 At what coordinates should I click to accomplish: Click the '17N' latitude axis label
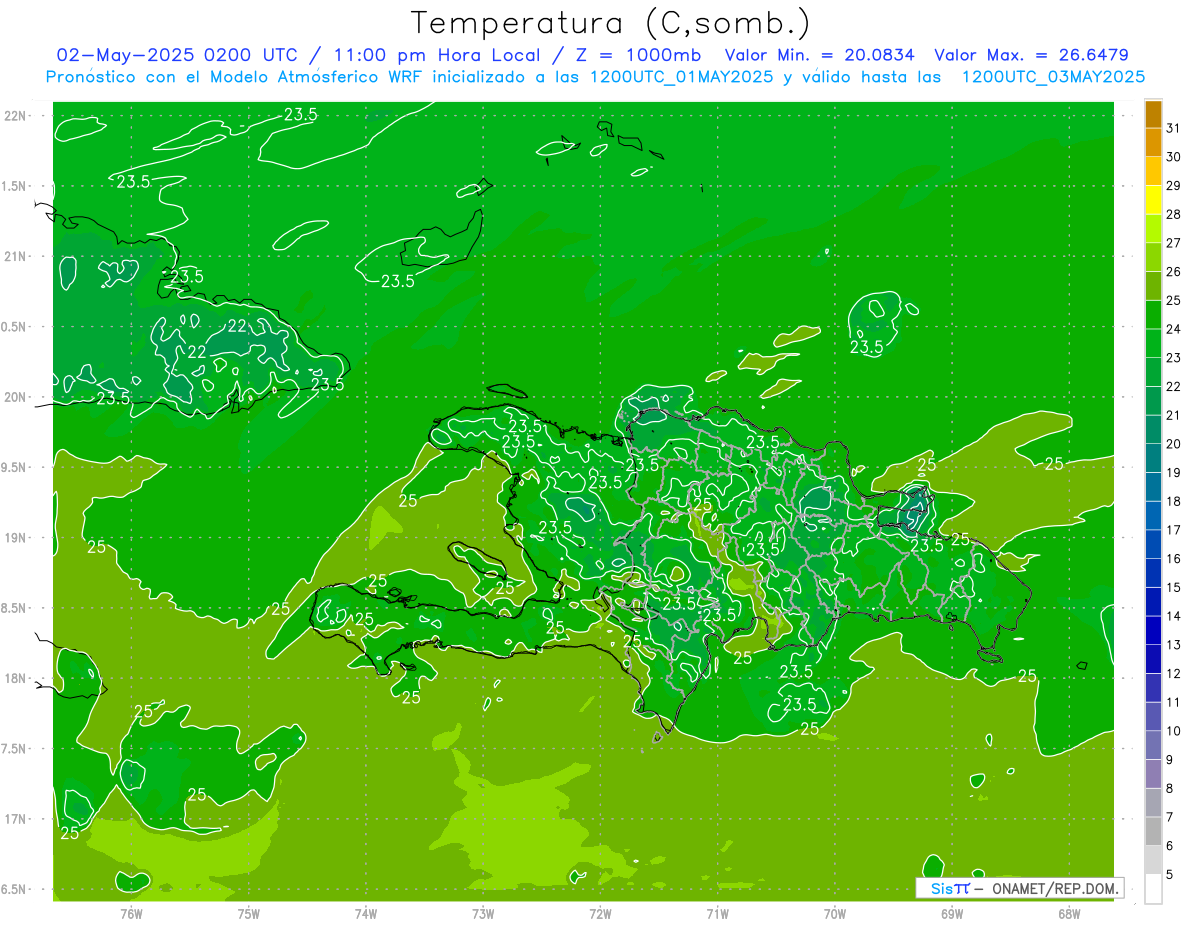(15, 819)
